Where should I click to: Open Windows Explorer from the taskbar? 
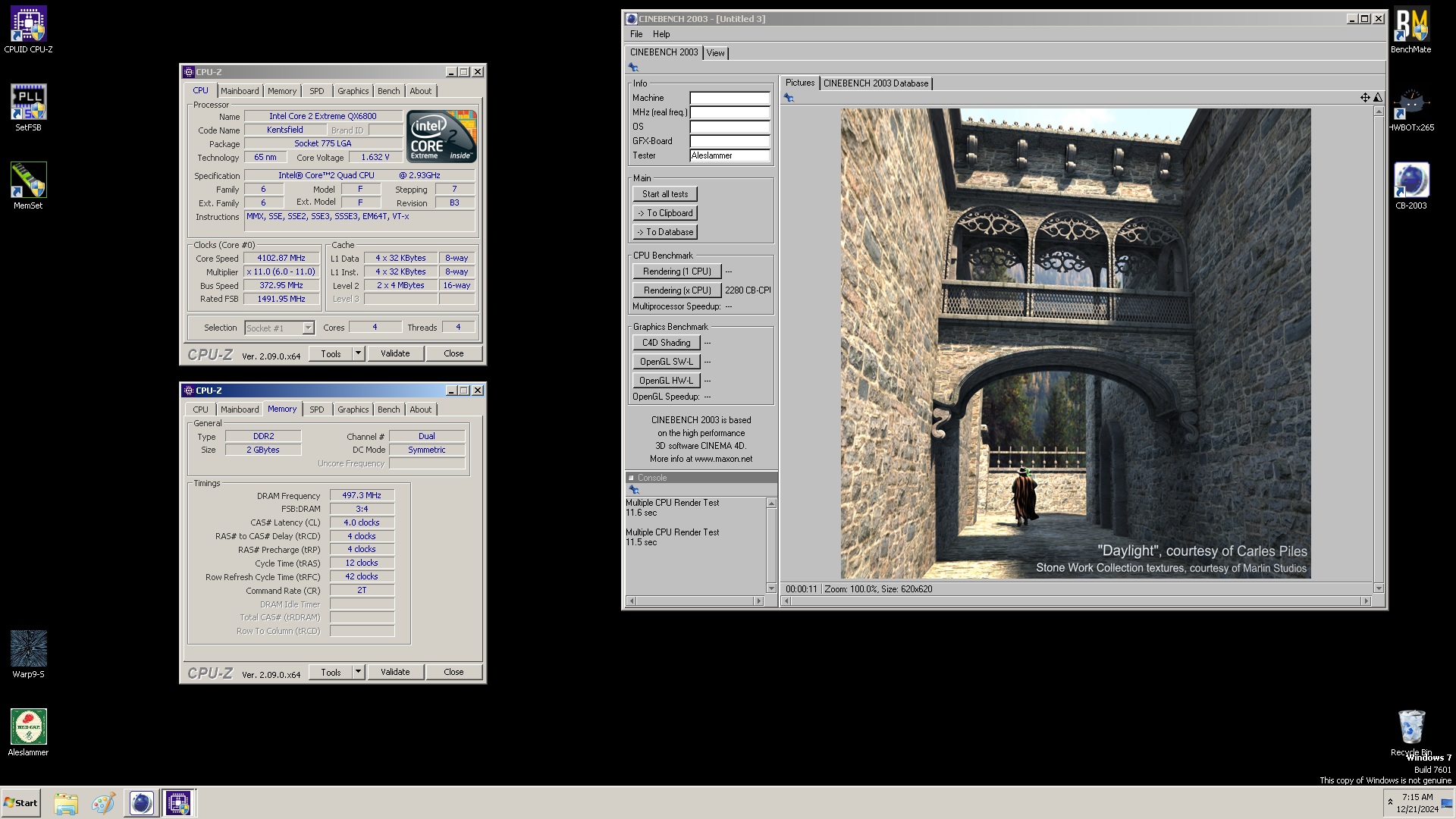pos(66,803)
